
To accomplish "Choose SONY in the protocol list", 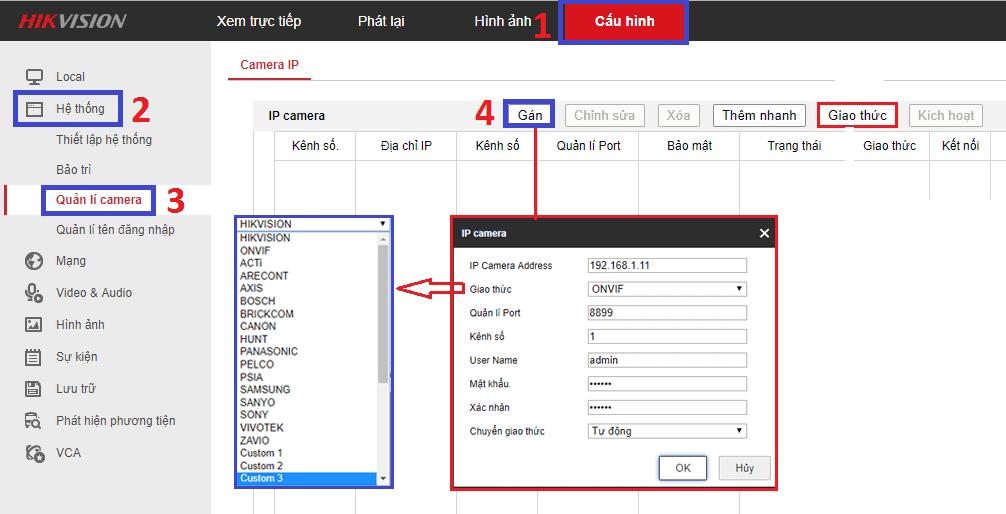I will pos(254,415).
